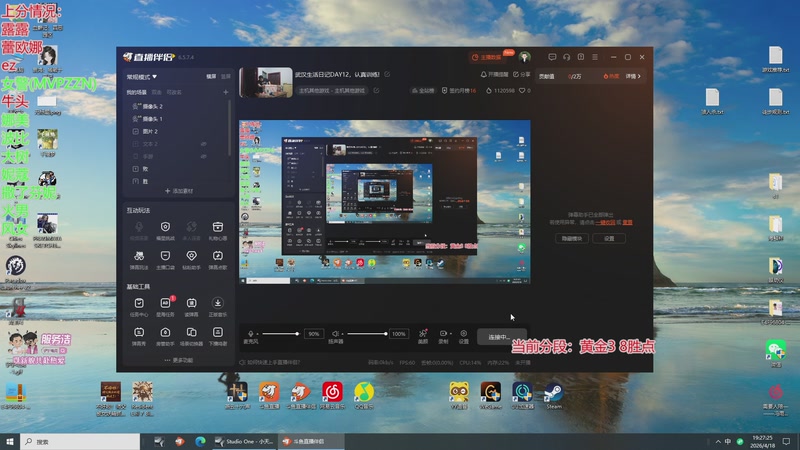This screenshot has height=450, width=800.
Task: Open the 下播鸣谢 tool icon
Action: pos(218,333)
